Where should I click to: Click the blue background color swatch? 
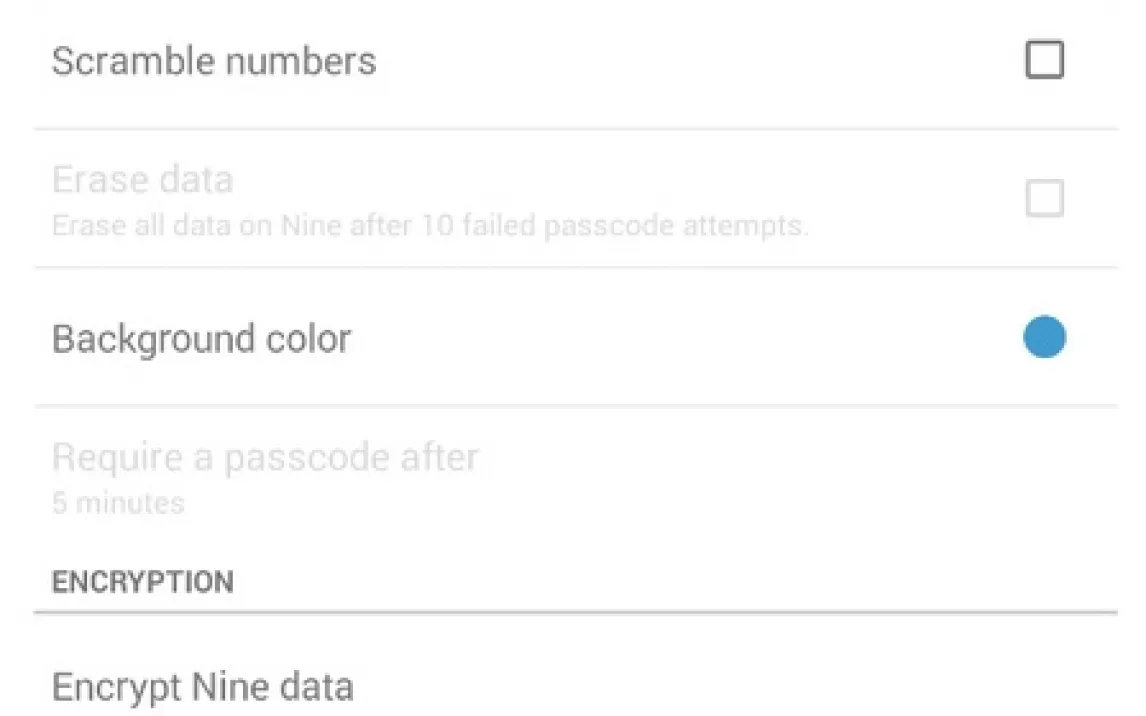(1044, 337)
